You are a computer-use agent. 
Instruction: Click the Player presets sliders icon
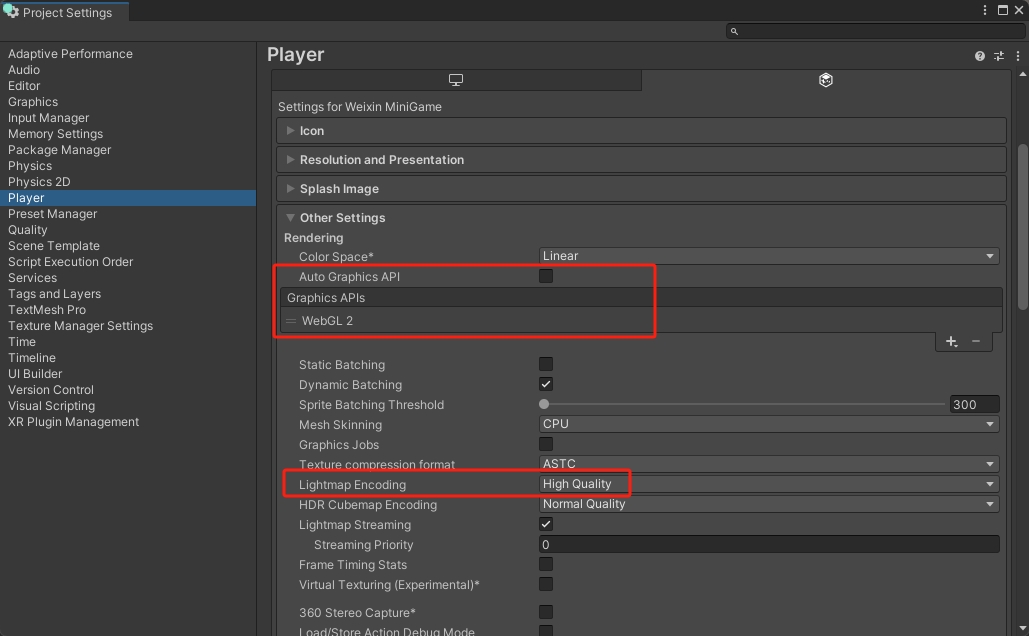pyautogui.click(x=998, y=56)
